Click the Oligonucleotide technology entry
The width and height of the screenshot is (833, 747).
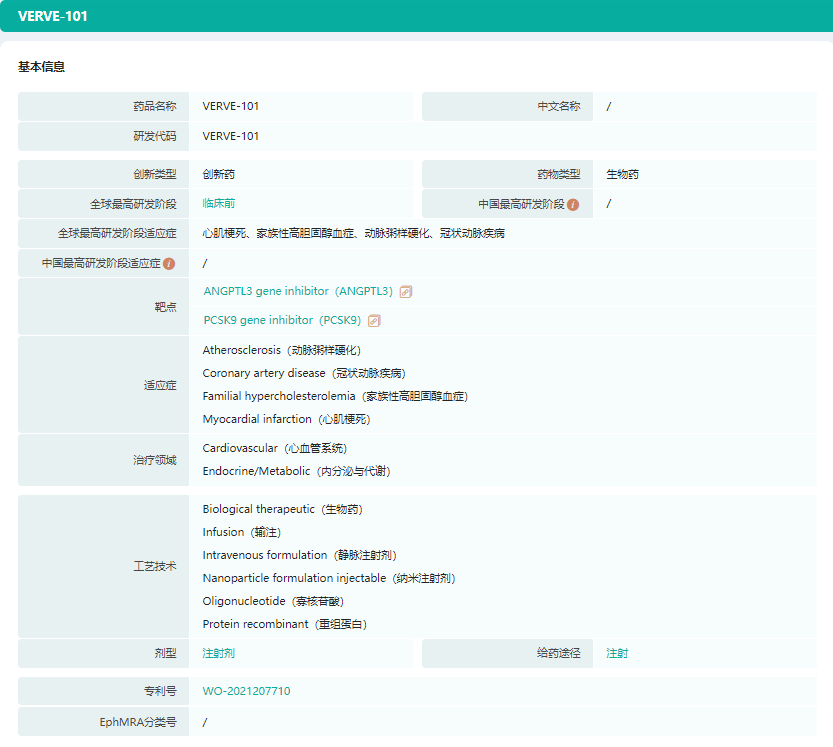pyautogui.click(x=273, y=601)
